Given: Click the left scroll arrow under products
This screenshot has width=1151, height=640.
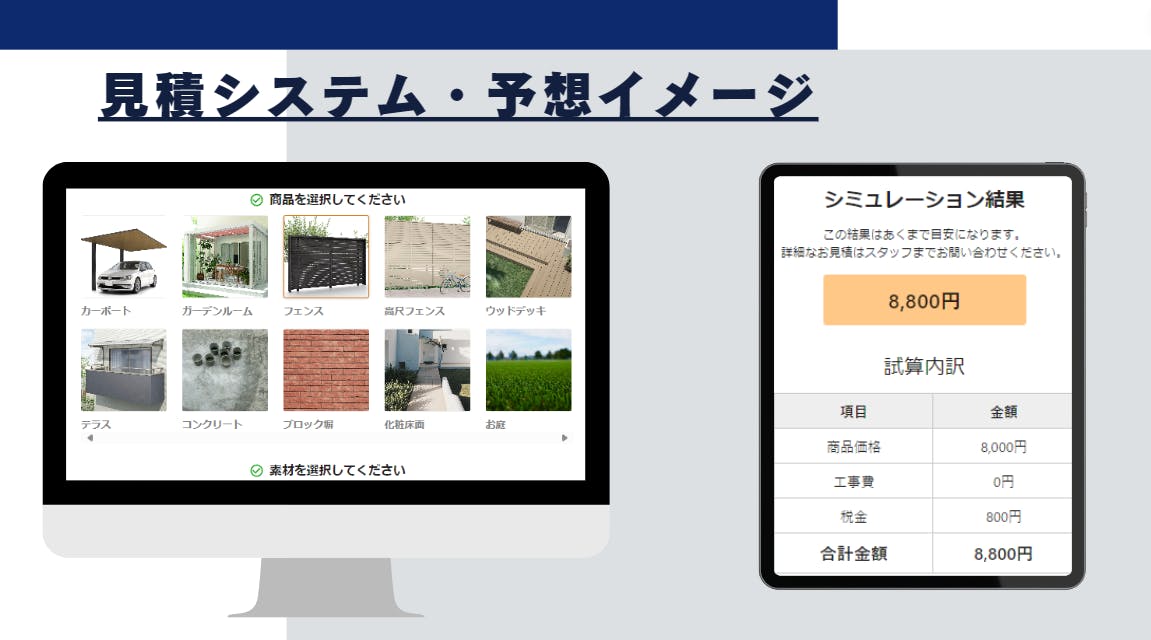Looking at the screenshot, I should 90,438.
